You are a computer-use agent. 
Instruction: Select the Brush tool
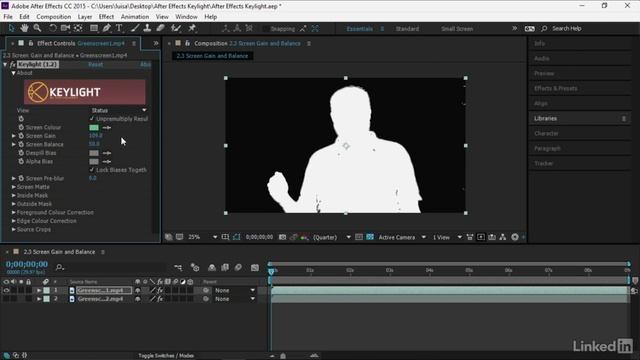(135, 28)
